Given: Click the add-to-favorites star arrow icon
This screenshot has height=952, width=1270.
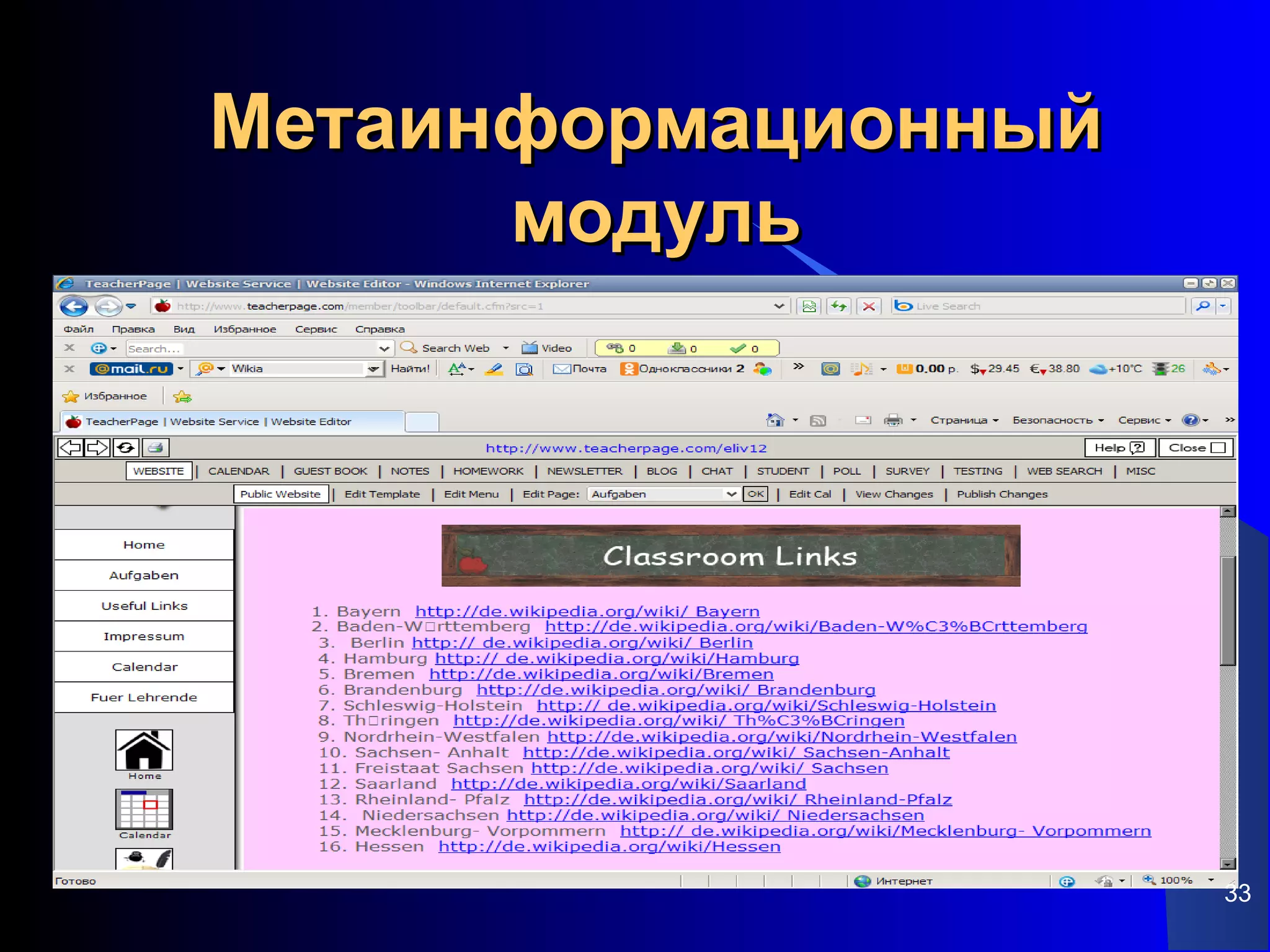Looking at the screenshot, I should coord(182,397).
